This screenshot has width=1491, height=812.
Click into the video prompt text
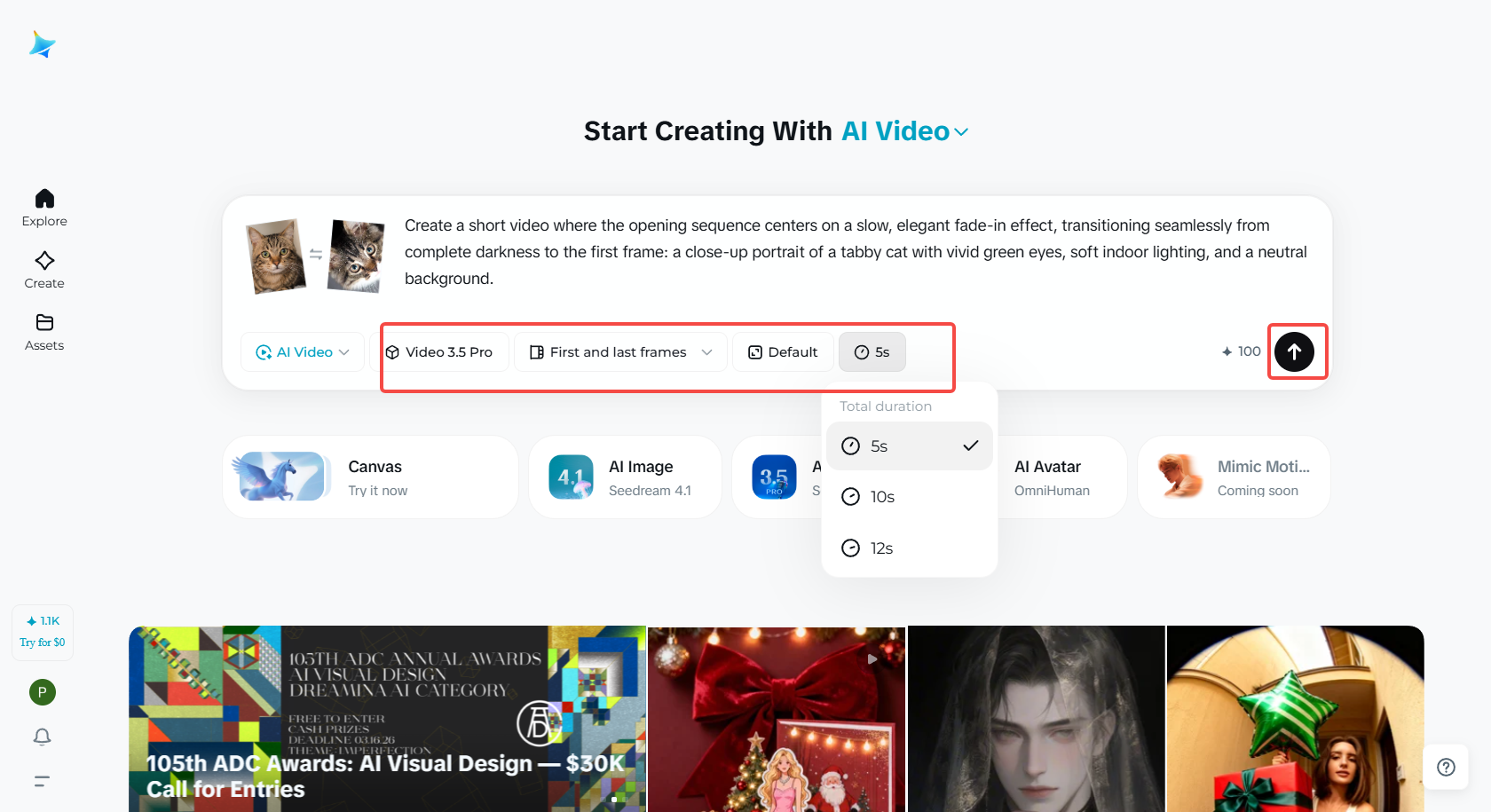(x=856, y=252)
